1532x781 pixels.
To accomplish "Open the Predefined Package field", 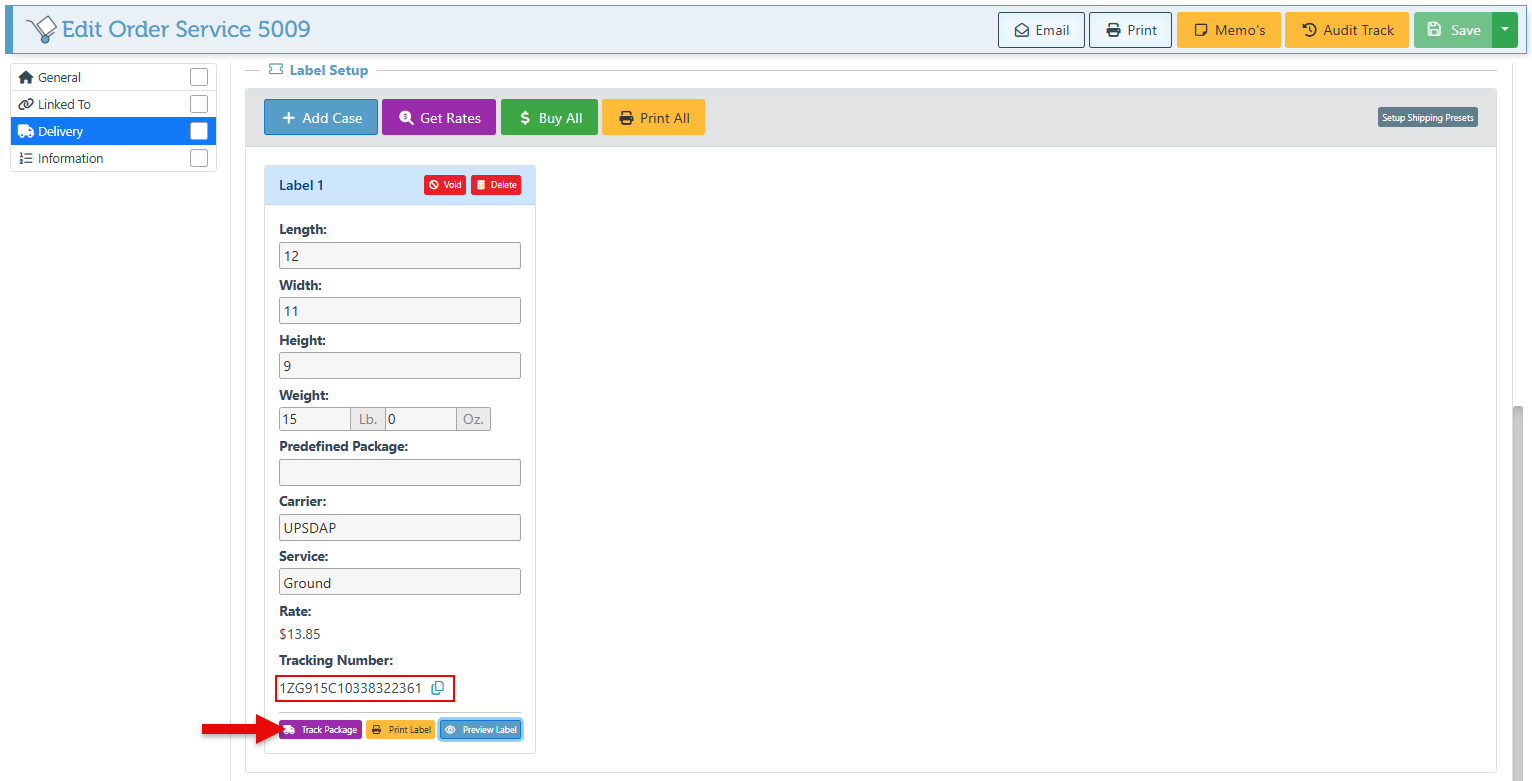I will click(400, 472).
